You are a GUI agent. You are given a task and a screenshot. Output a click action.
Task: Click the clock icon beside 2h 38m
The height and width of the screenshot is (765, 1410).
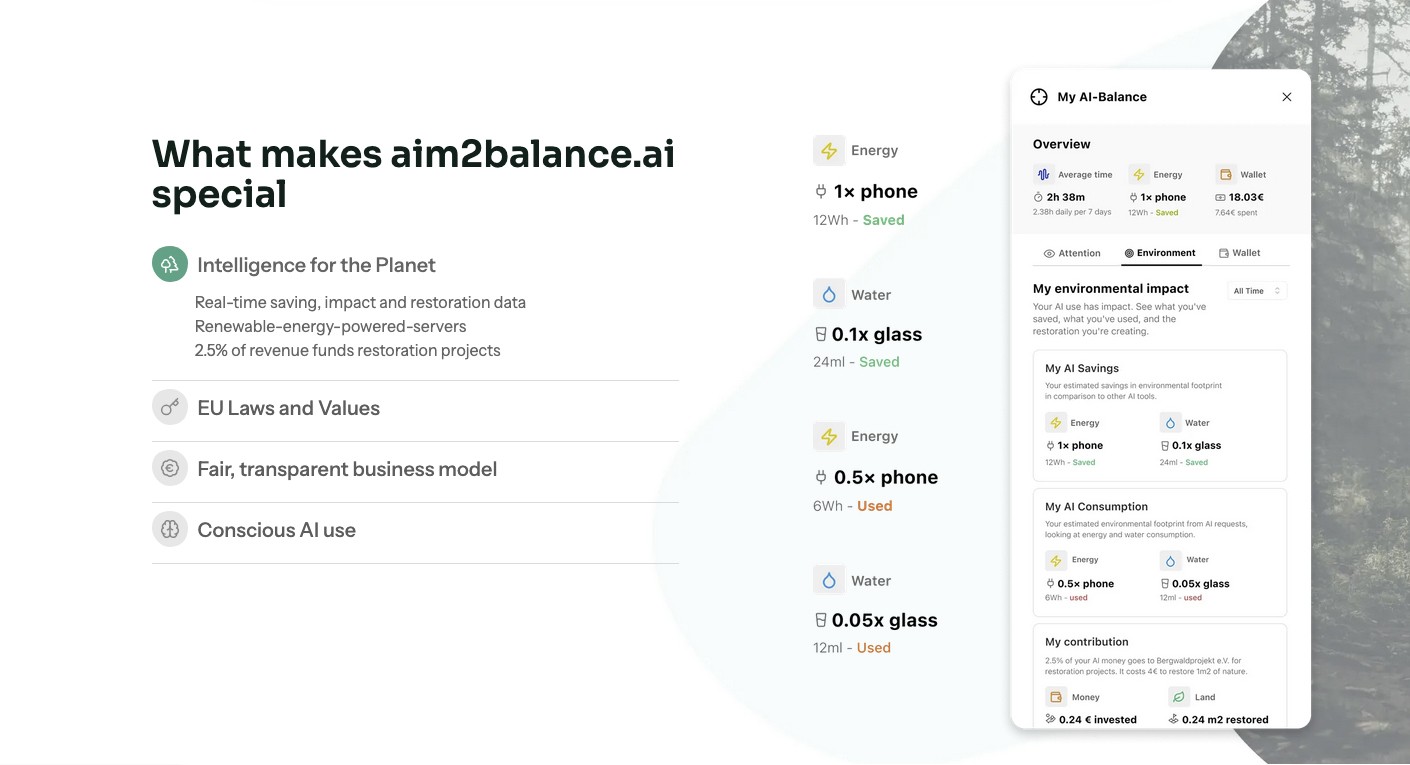[1038, 198]
